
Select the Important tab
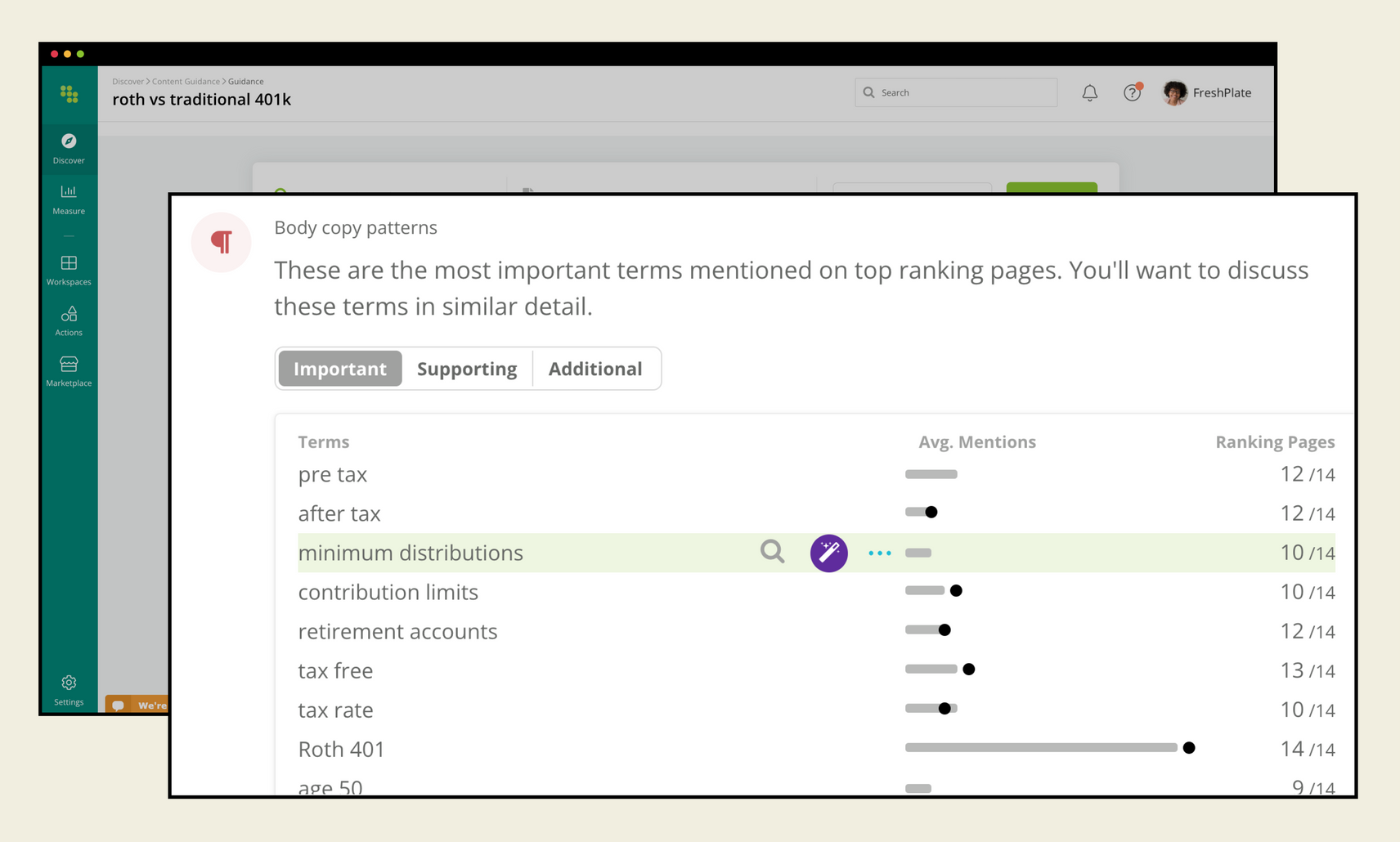coord(340,369)
